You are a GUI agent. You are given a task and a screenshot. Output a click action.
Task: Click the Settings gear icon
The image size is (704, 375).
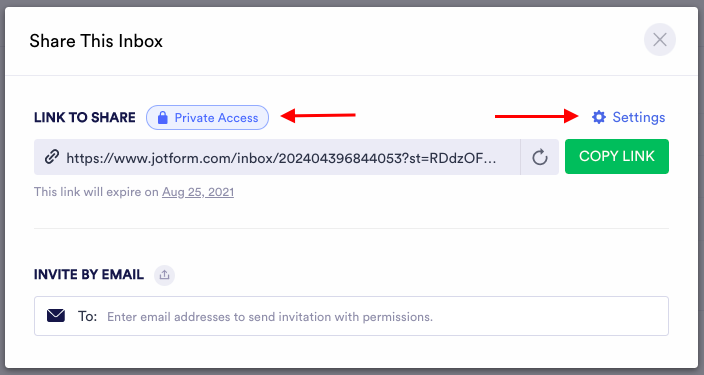pyautogui.click(x=598, y=117)
